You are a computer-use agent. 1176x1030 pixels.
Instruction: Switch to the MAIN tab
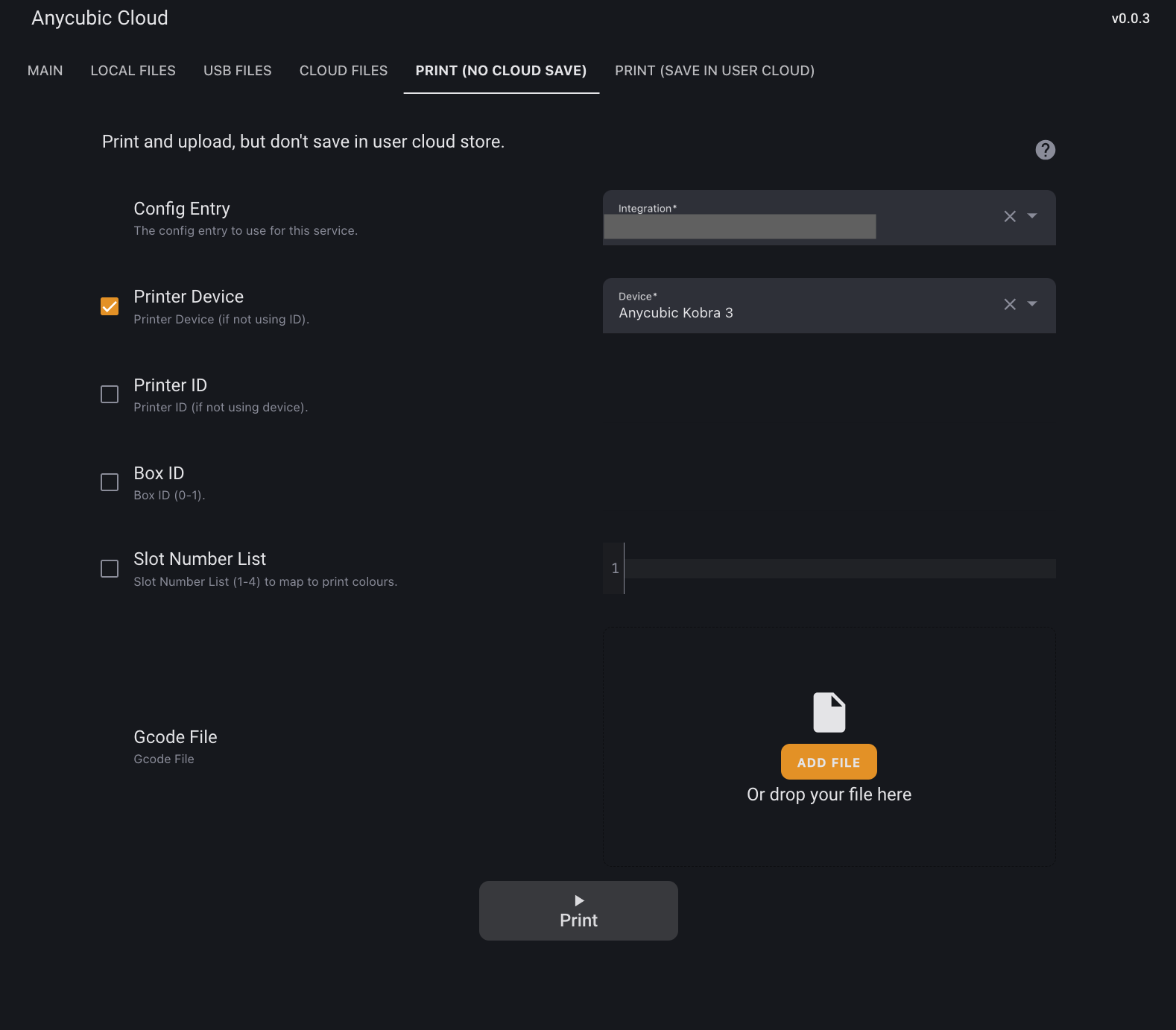pos(45,71)
